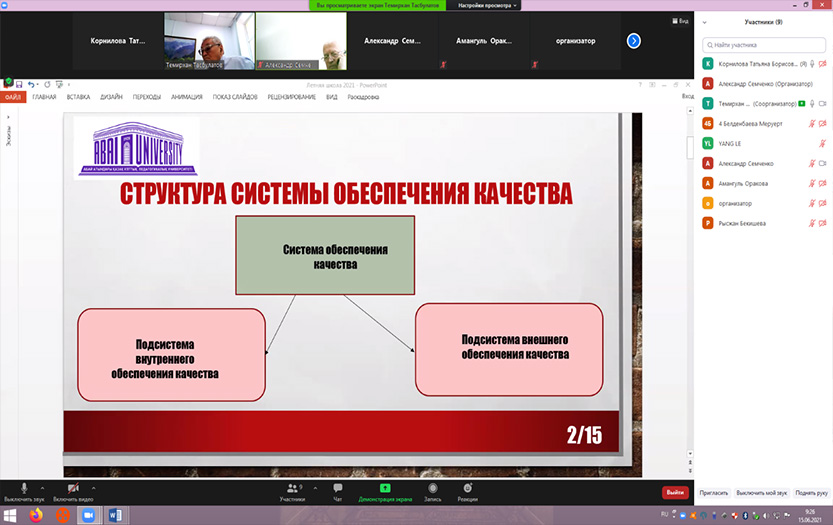Collapse the participants panel with chevron
Screen dimensions: 833x525
coord(705,21)
